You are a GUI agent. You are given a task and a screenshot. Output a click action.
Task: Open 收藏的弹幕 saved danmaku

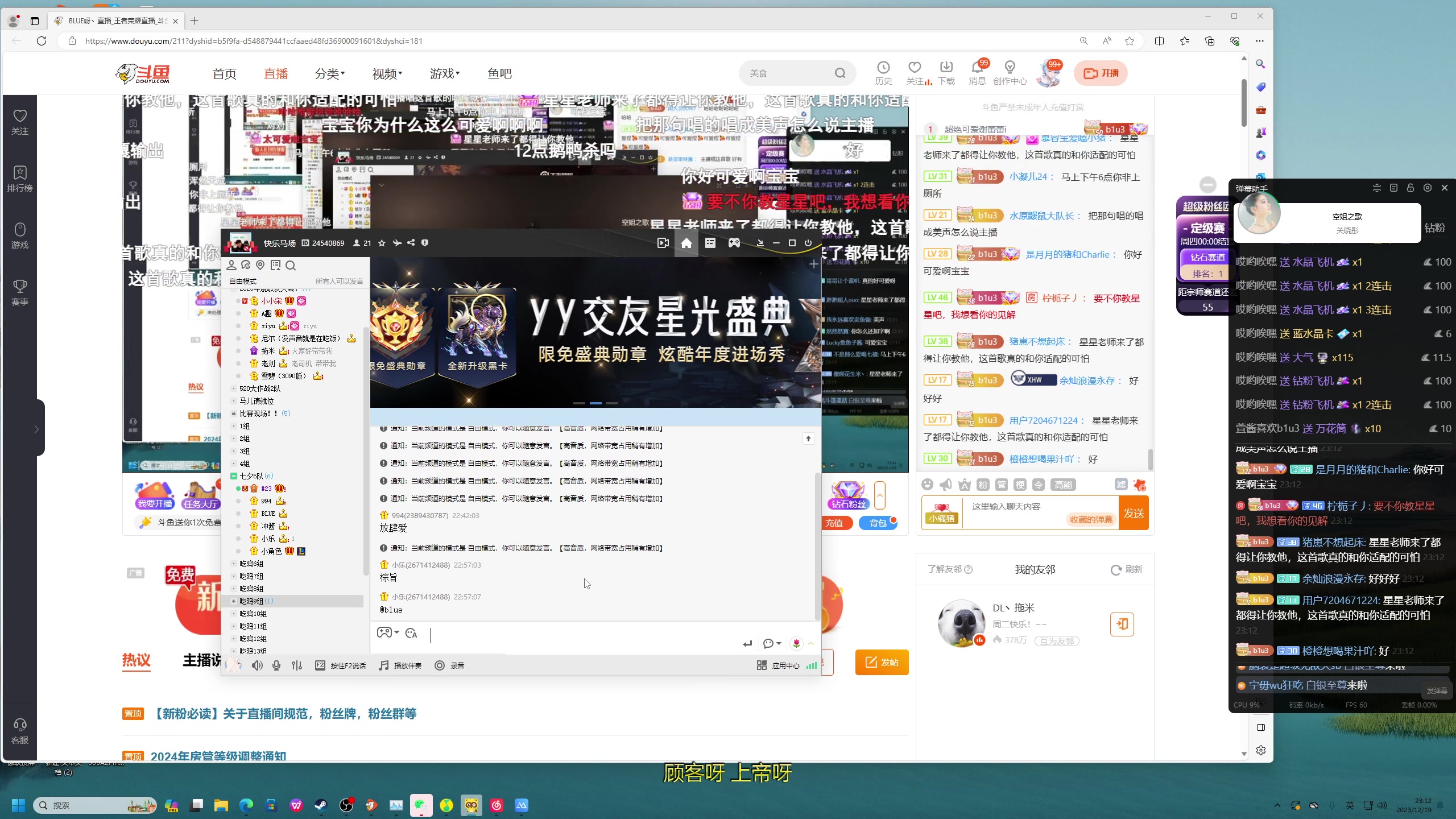pos(1091,519)
